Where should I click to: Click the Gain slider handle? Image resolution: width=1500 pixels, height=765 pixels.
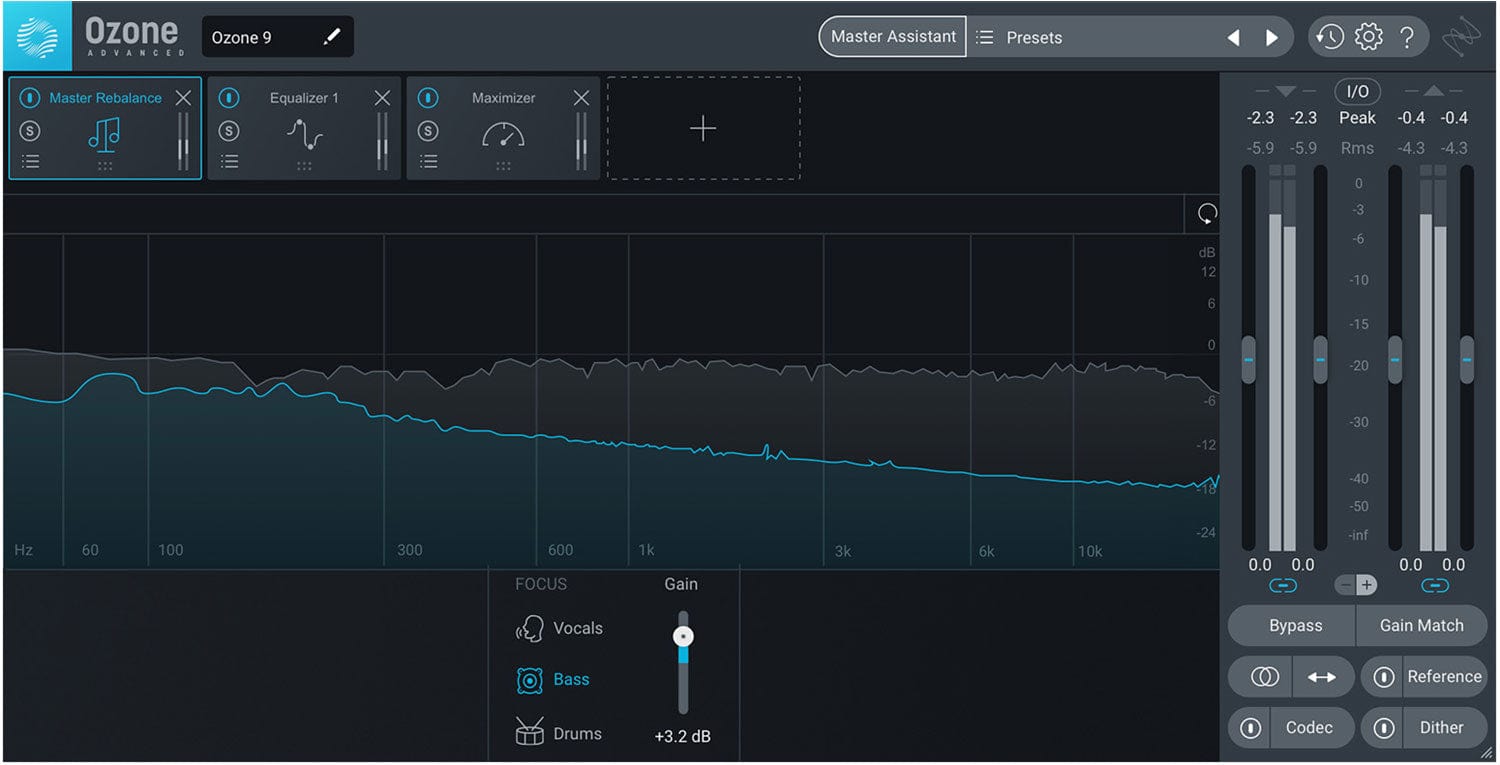(x=683, y=636)
